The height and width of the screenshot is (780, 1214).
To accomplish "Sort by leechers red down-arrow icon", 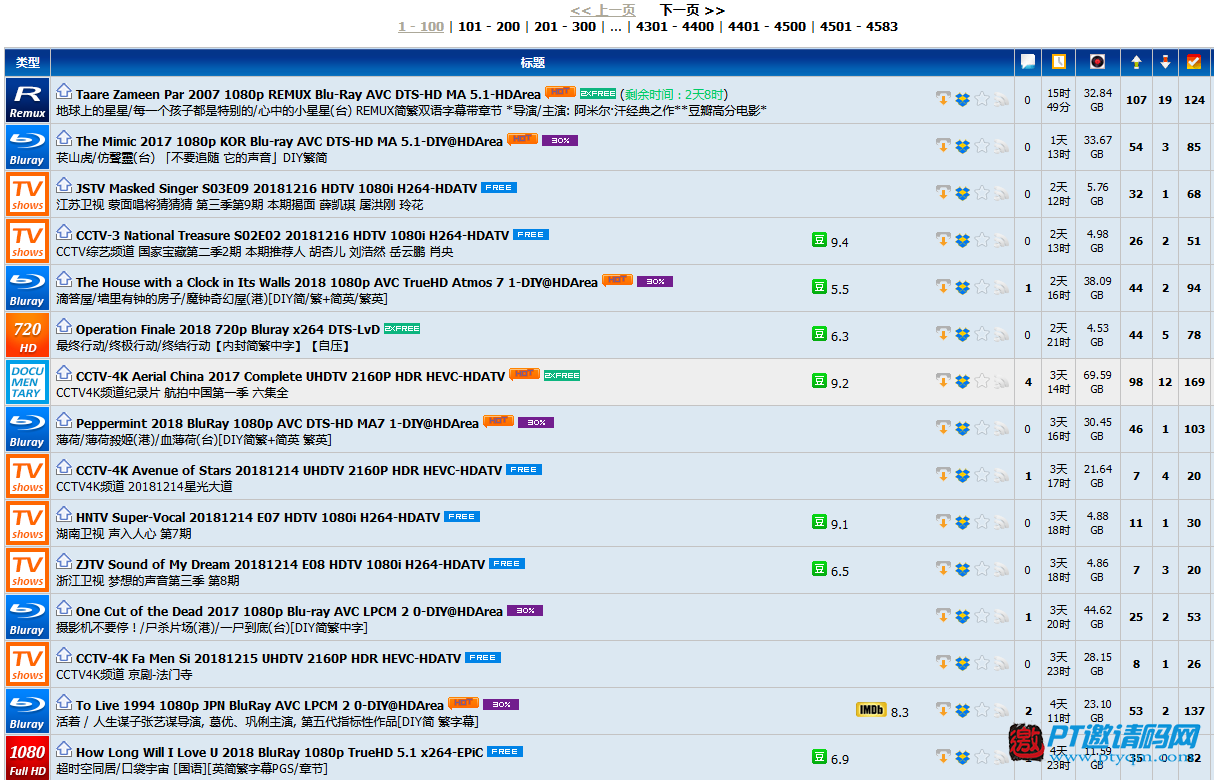I will click(1165, 62).
